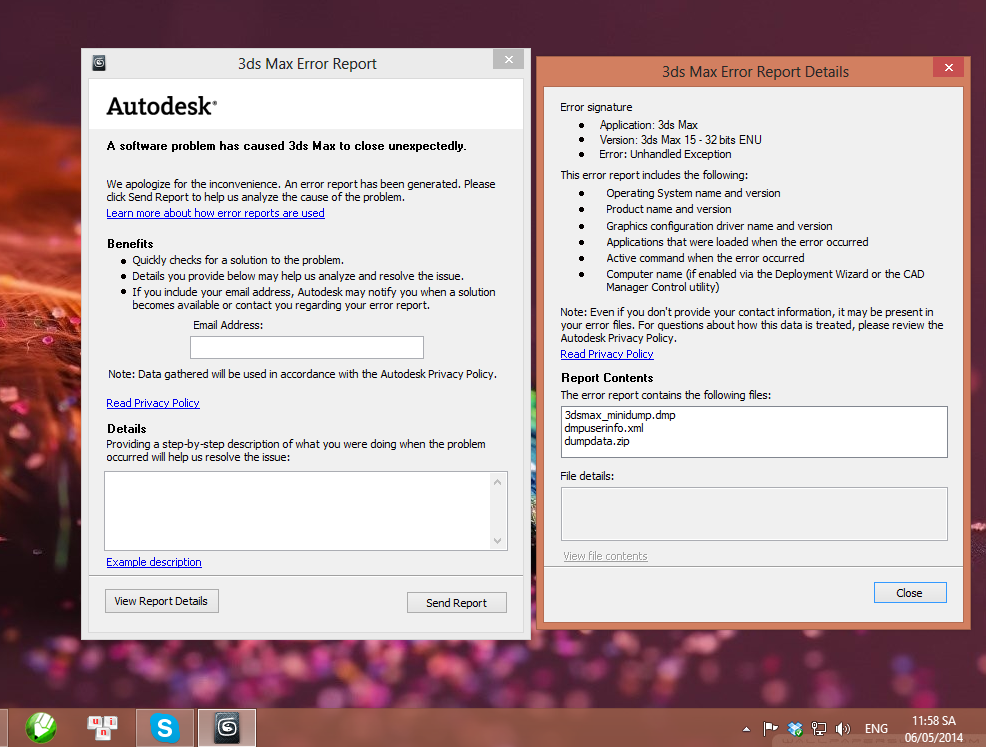Click the Email Address input field
This screenshot has width=986, height=747.
click(307, 347)
